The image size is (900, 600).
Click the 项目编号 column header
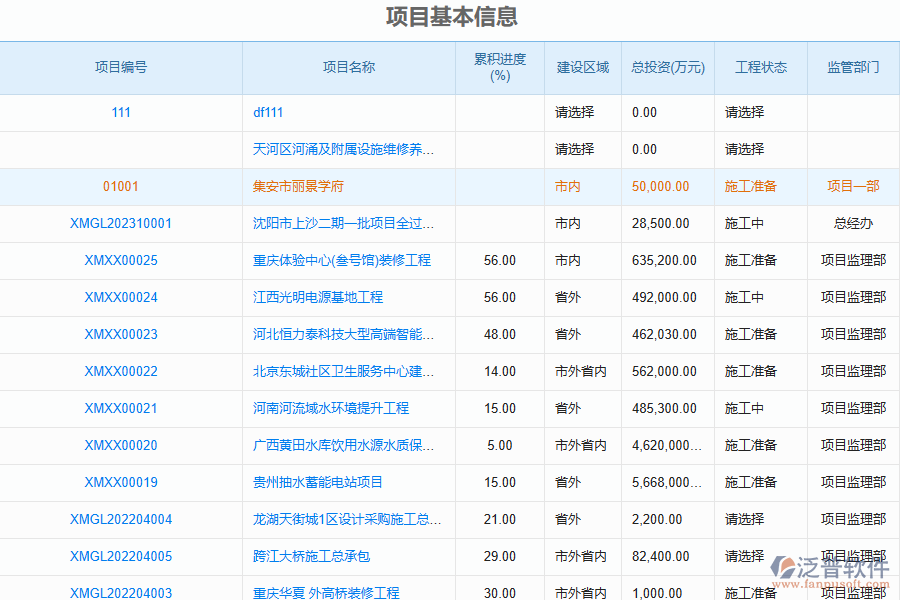[121, 68]
